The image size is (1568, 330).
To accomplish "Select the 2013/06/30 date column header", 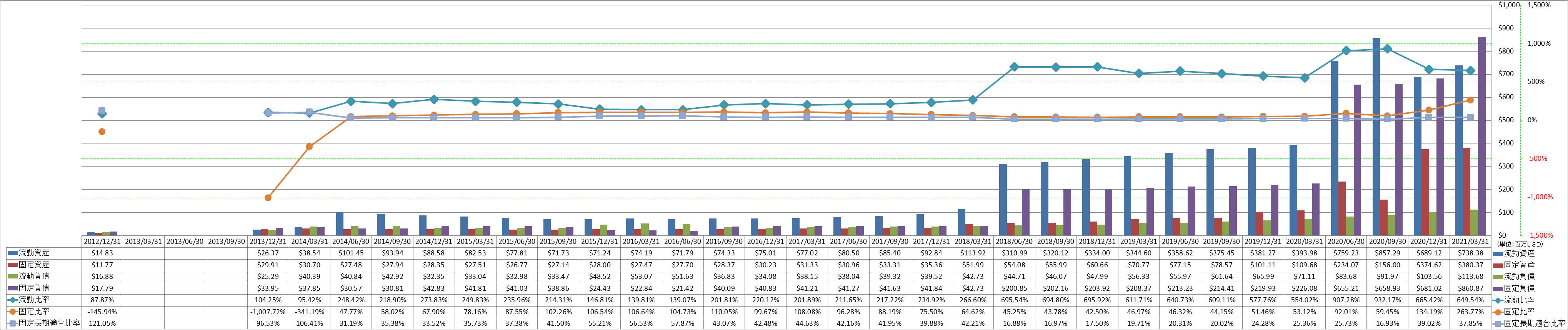I will point(185,241).
